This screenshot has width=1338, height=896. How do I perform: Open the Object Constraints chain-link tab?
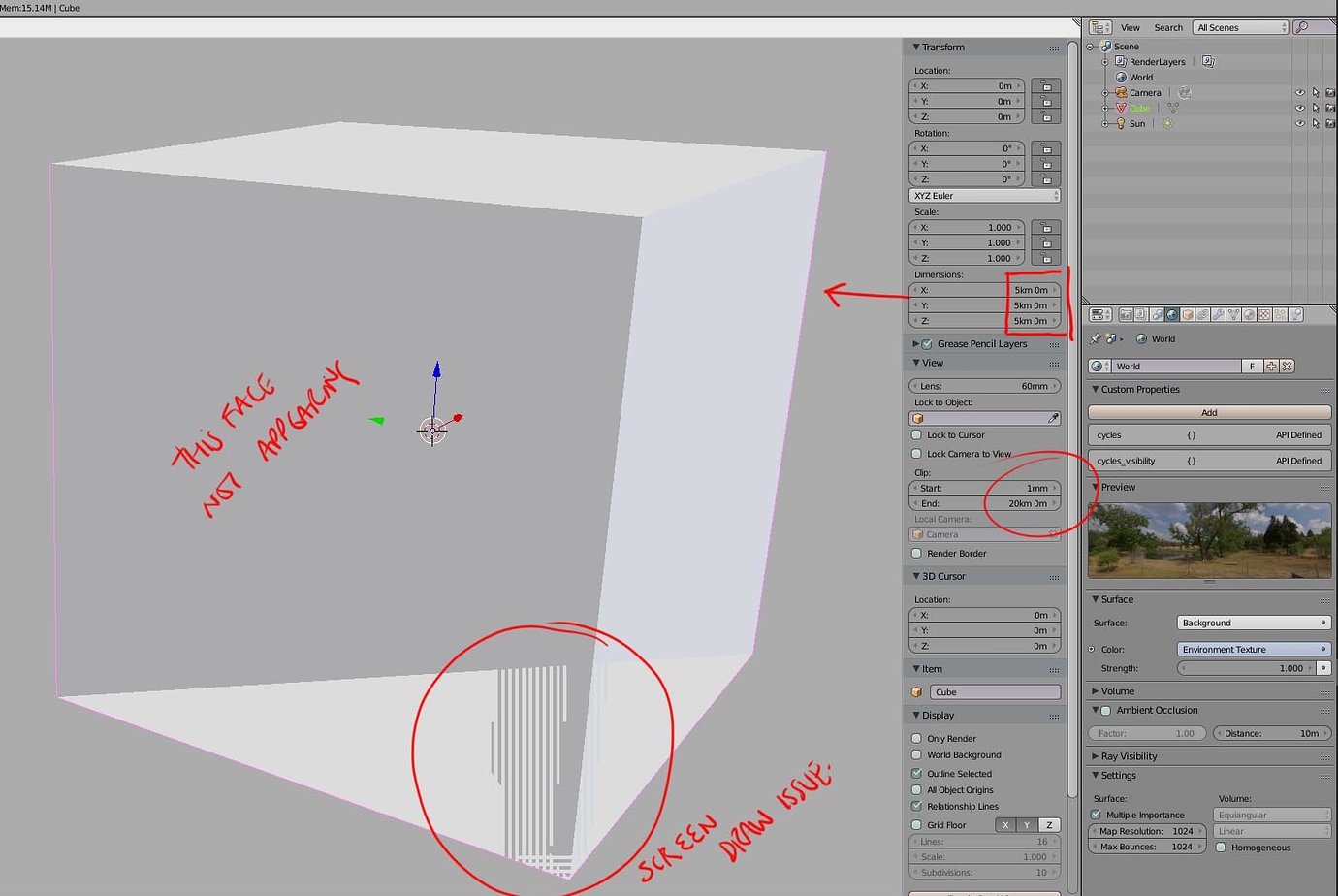coord(1202,315)
